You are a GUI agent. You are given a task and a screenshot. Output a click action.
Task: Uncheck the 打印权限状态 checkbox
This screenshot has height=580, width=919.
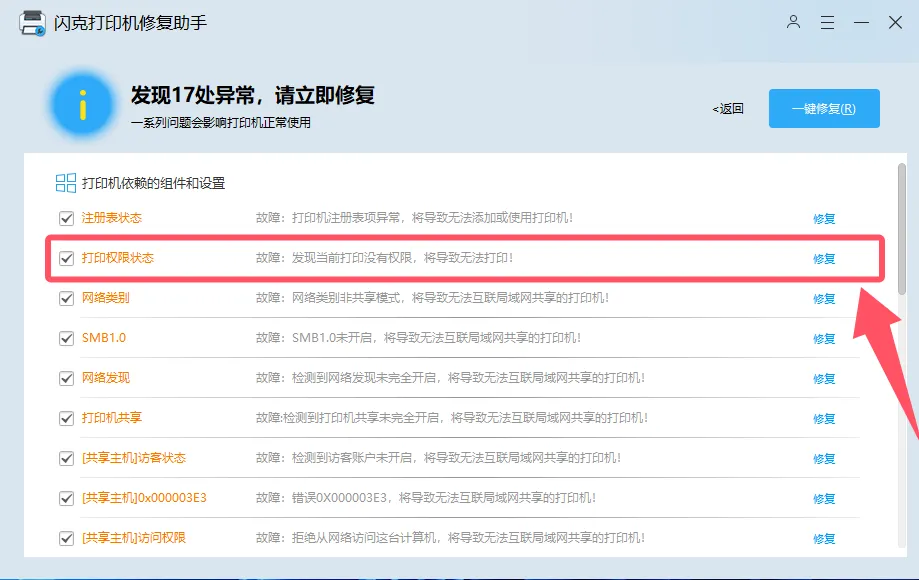coord(66,258)
